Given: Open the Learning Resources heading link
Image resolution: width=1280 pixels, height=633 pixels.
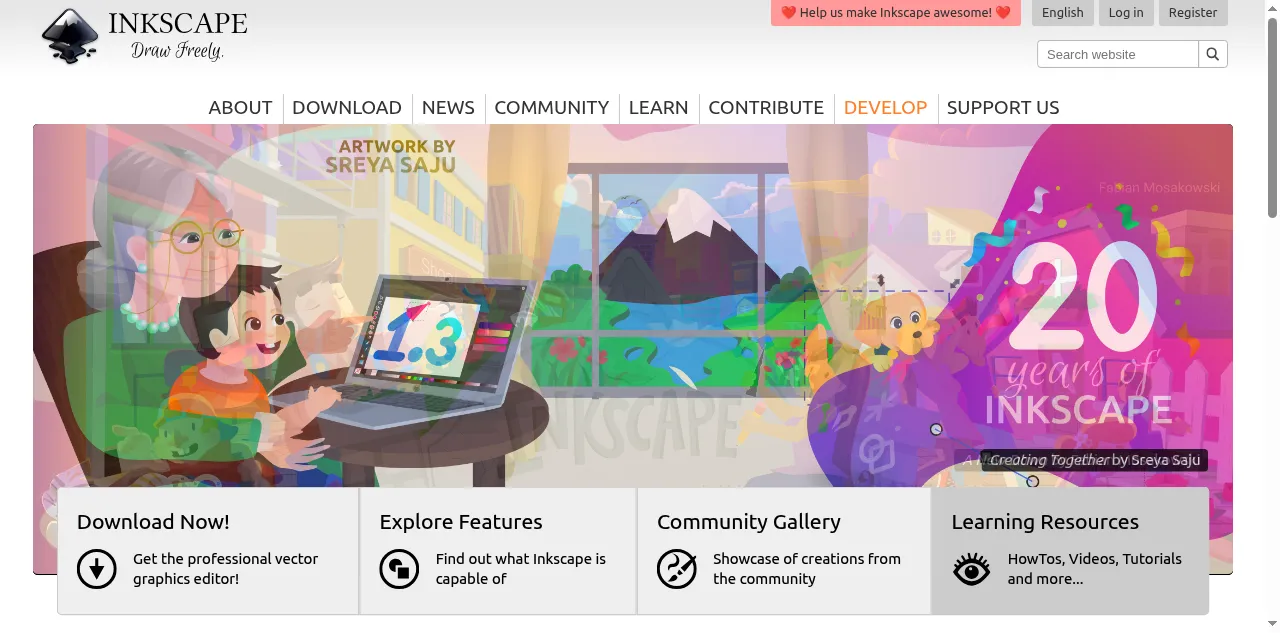Looking at the screenshot, I should click(x=1045, y=522).
